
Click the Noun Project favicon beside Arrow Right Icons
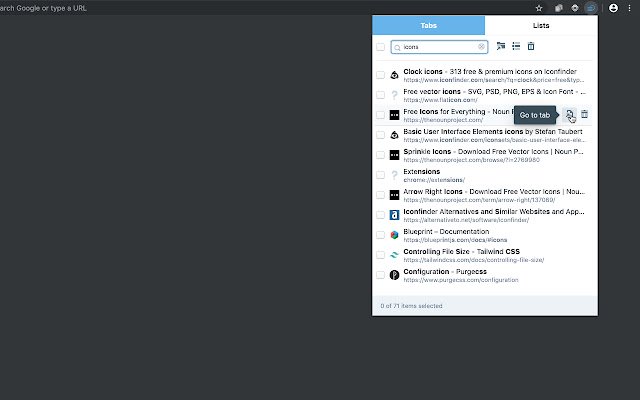pyautogui.click(x=394, y=195)
